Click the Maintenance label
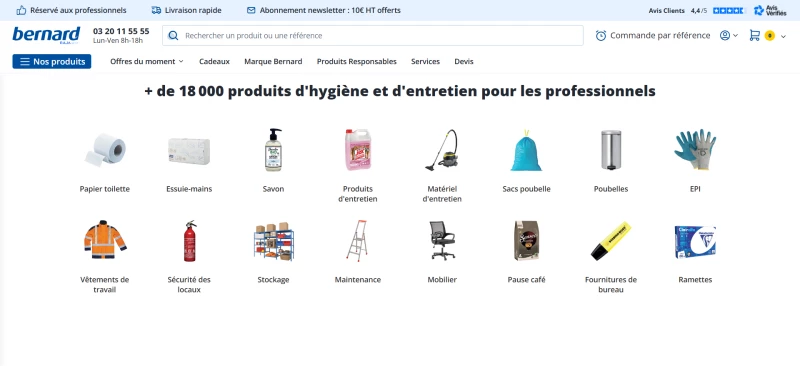This screenshot has width=800, height=366. [358, 280]
